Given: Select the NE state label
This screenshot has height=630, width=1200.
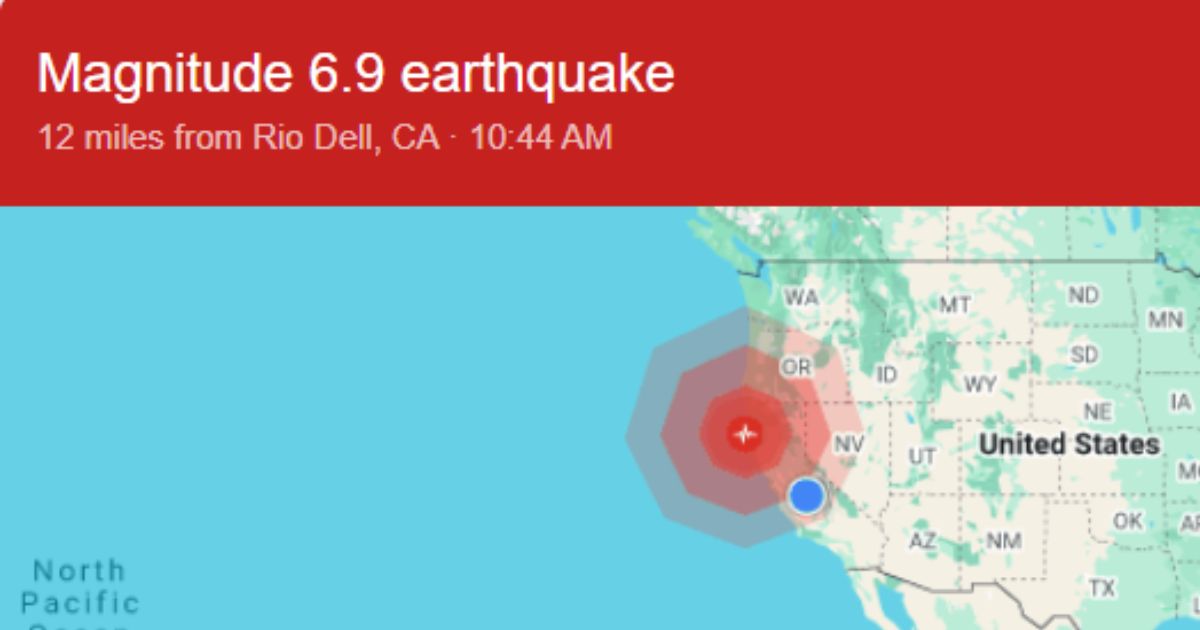Looking at the screenshot, I should 1097,412.
